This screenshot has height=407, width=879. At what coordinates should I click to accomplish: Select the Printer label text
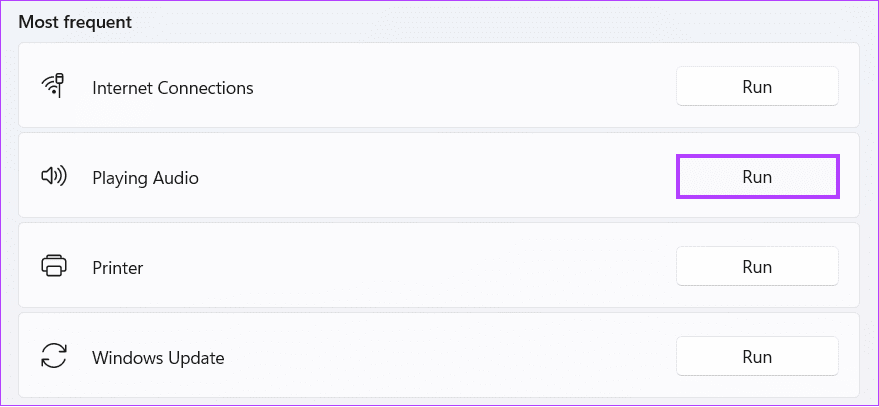coord(118,268)
